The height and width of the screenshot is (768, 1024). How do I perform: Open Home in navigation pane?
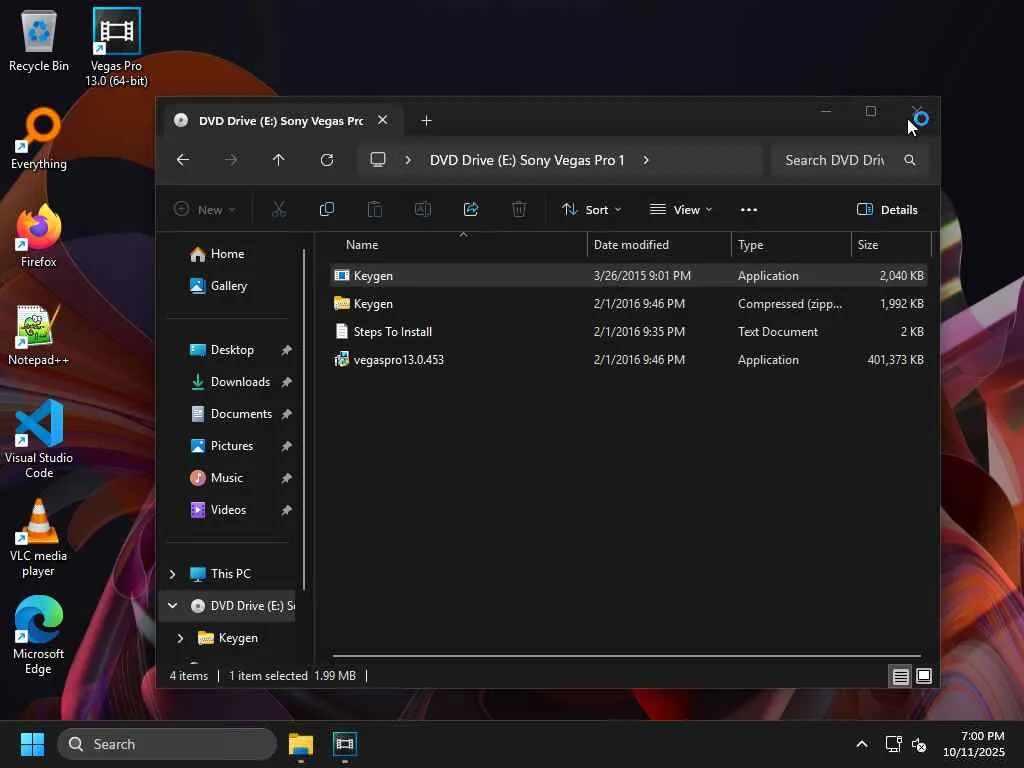pyautogui.click(x=227, y=254)
